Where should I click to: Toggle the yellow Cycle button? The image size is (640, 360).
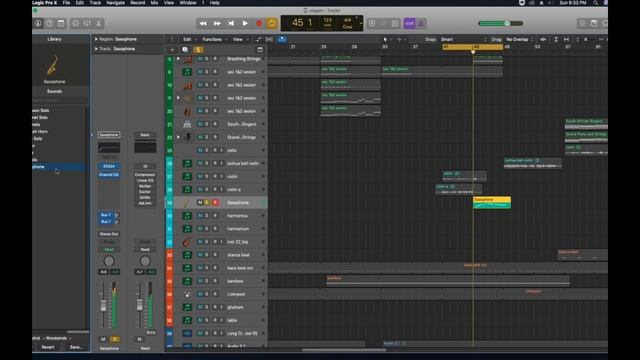272,24
